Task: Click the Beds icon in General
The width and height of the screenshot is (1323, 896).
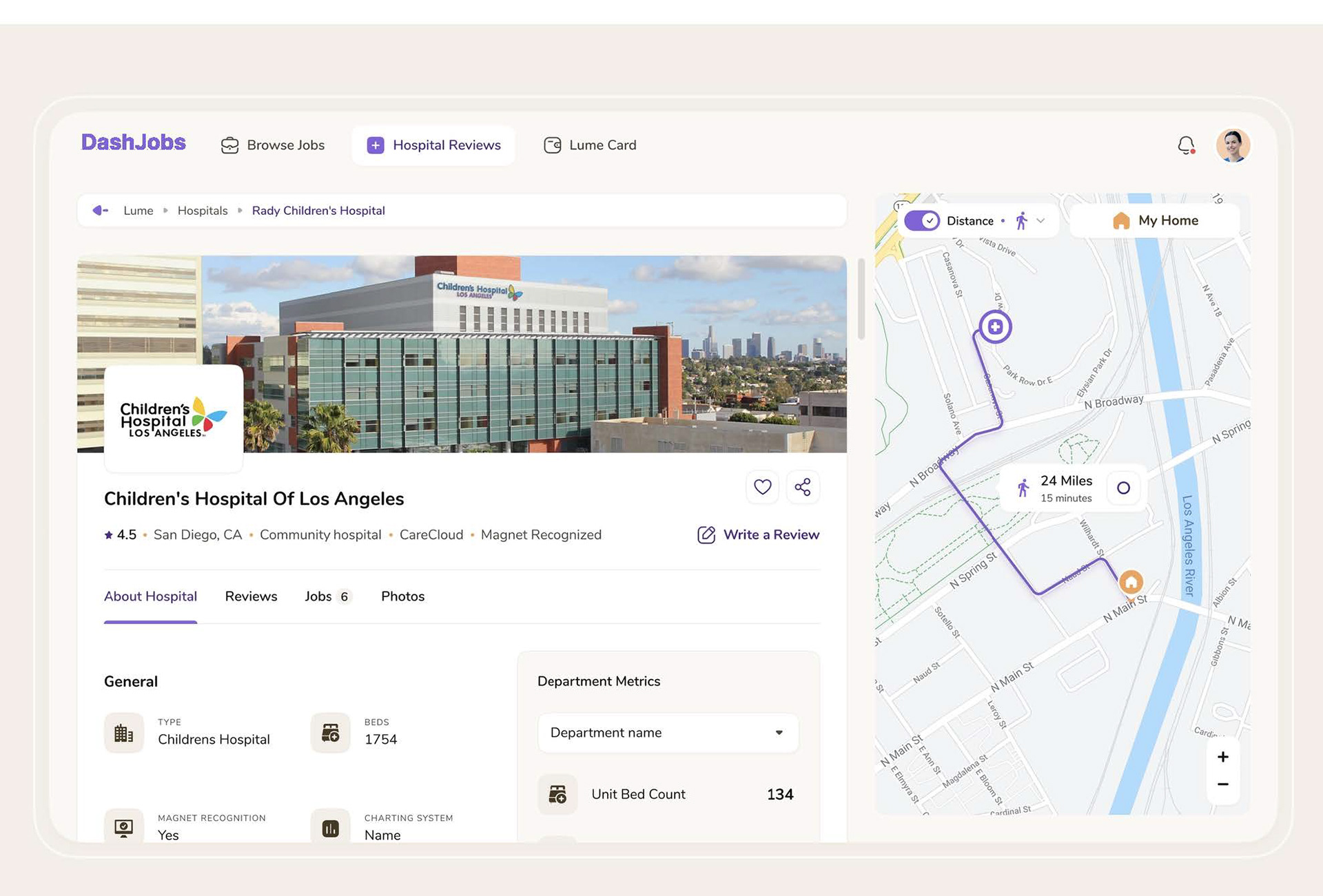Action: tap(331, 733)
